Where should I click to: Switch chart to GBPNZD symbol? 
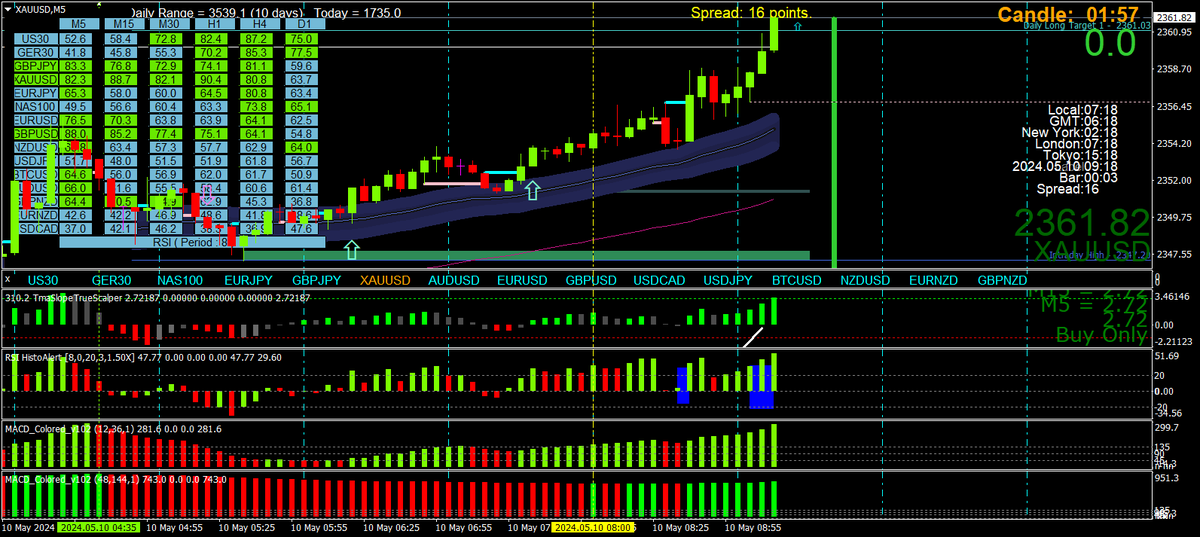1002,281
